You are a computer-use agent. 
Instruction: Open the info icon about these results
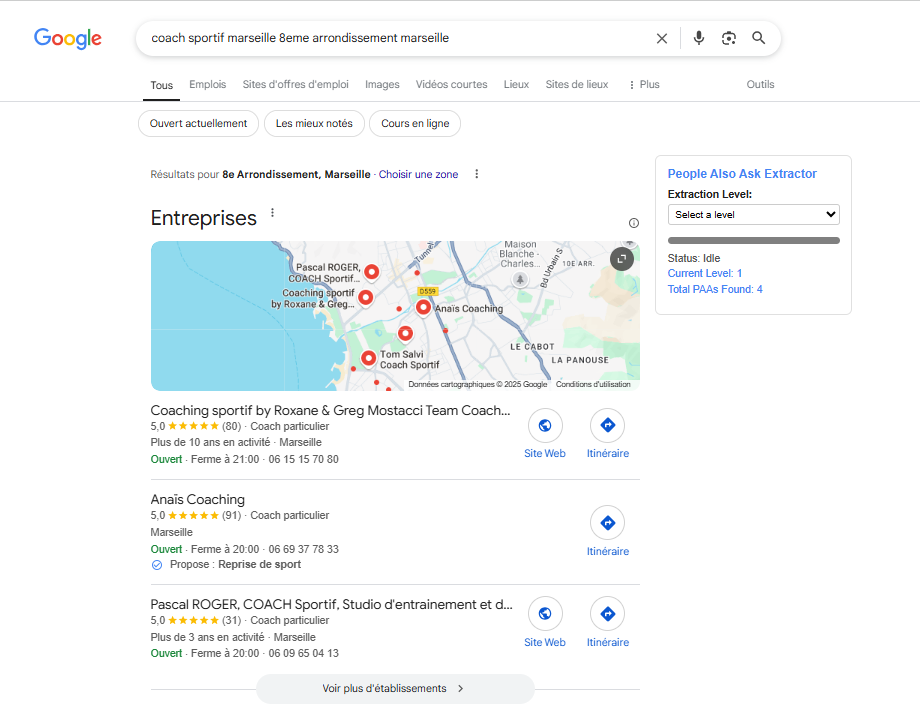[634, 223]
